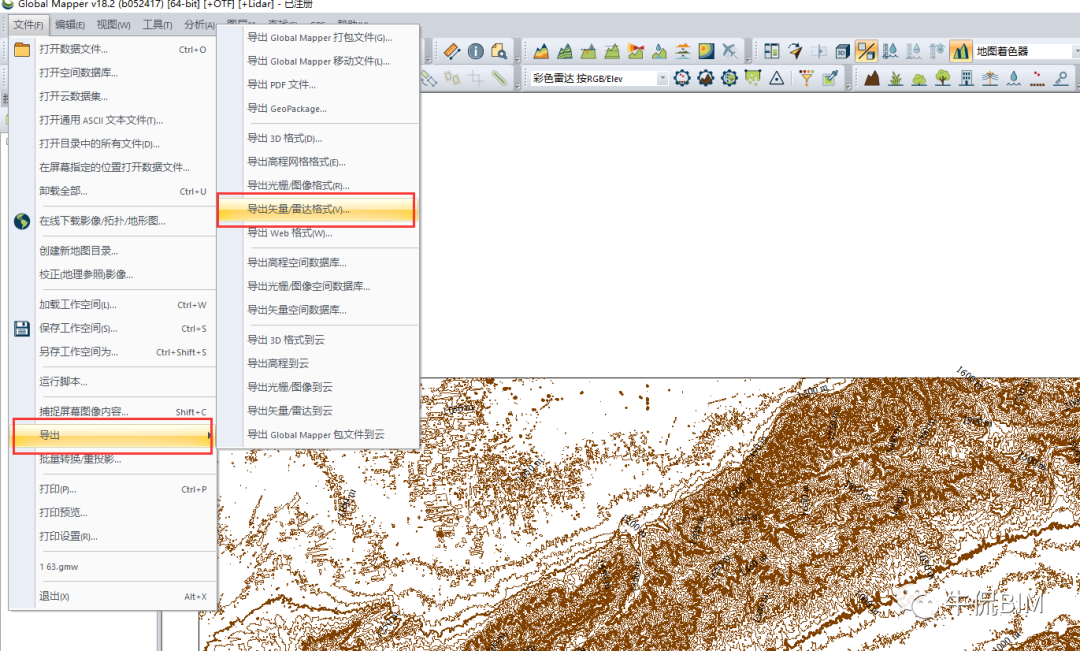The width and height of the screenshot is (1080, 651).
Task: Select 导出高程到云 entry
Action: click(317, 363)
